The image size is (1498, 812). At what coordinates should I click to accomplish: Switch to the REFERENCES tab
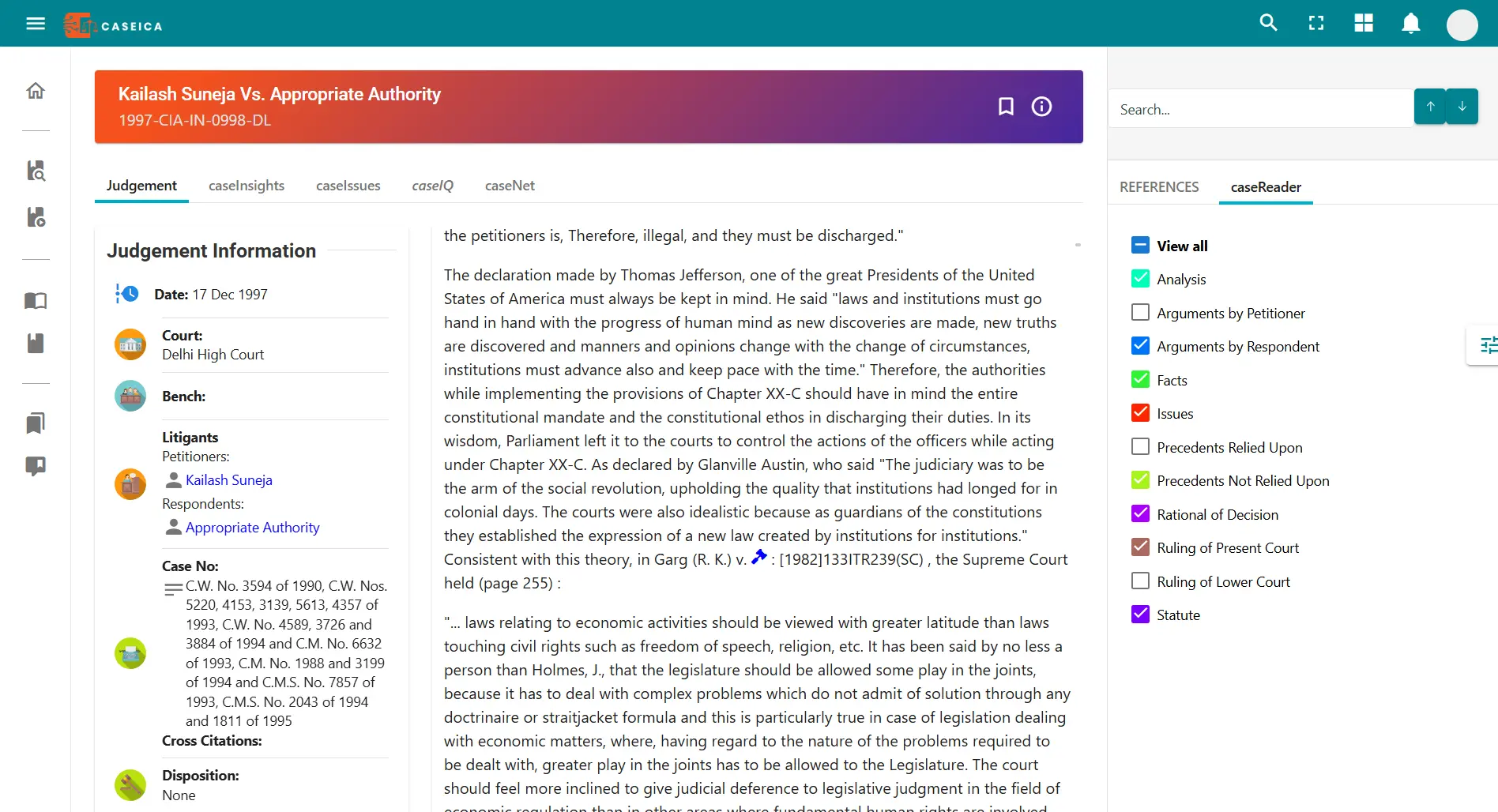click(x=1159, y=187)
